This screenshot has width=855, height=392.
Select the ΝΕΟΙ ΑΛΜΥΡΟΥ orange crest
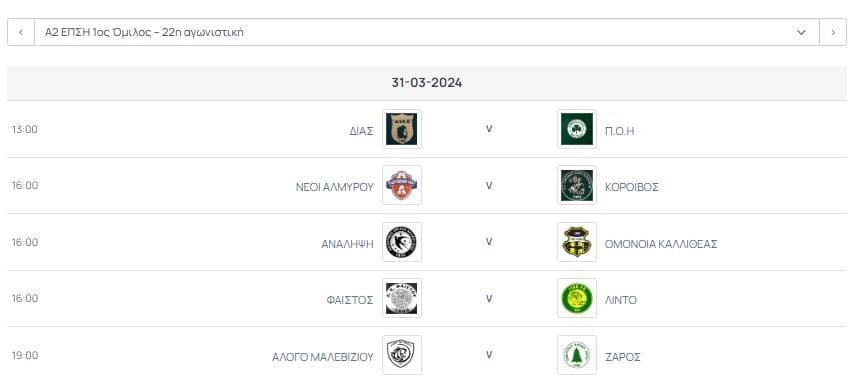(x=402, y=185)
